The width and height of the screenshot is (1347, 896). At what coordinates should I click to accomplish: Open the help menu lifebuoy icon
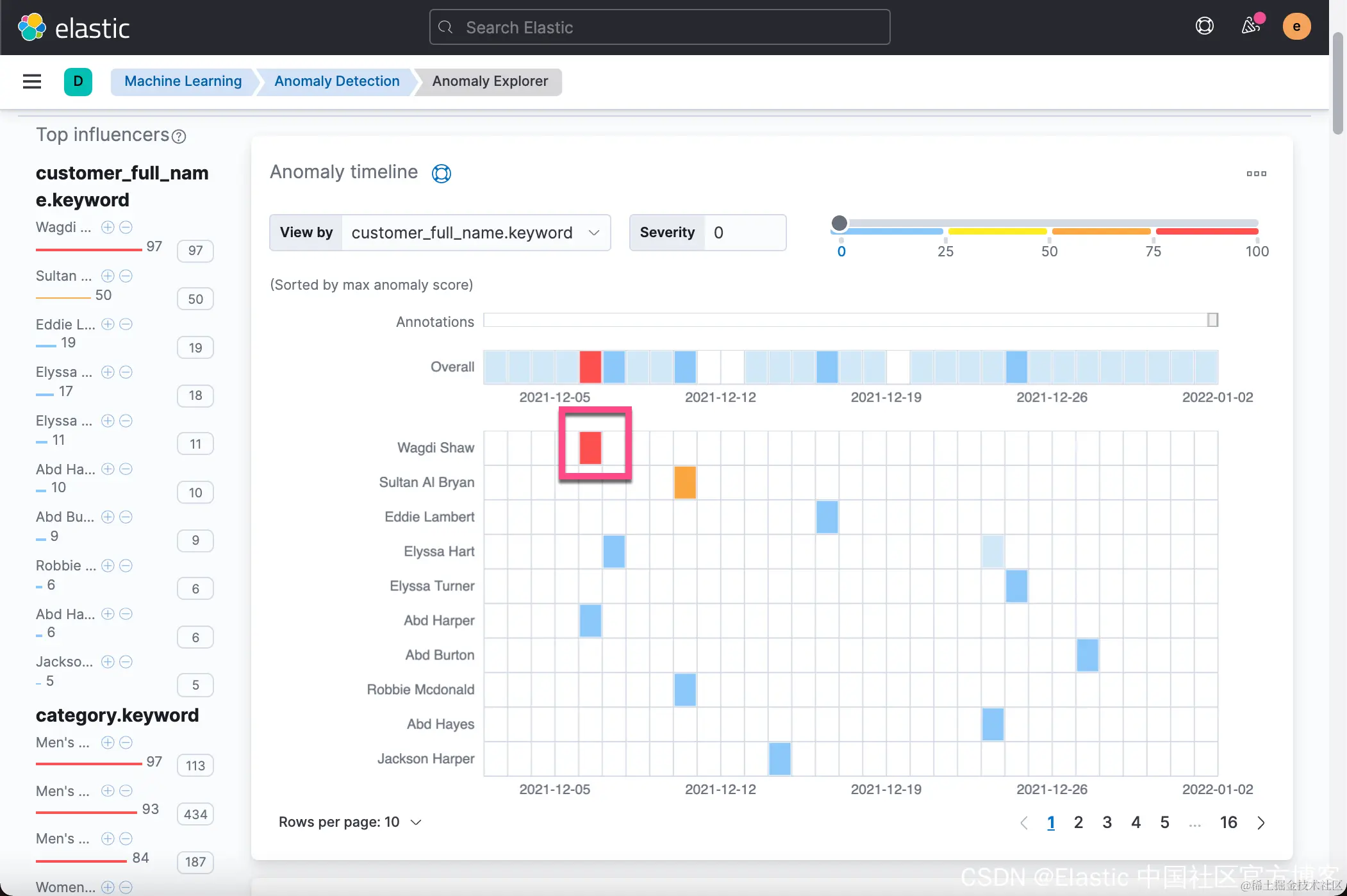click(x=1204, y=26)
